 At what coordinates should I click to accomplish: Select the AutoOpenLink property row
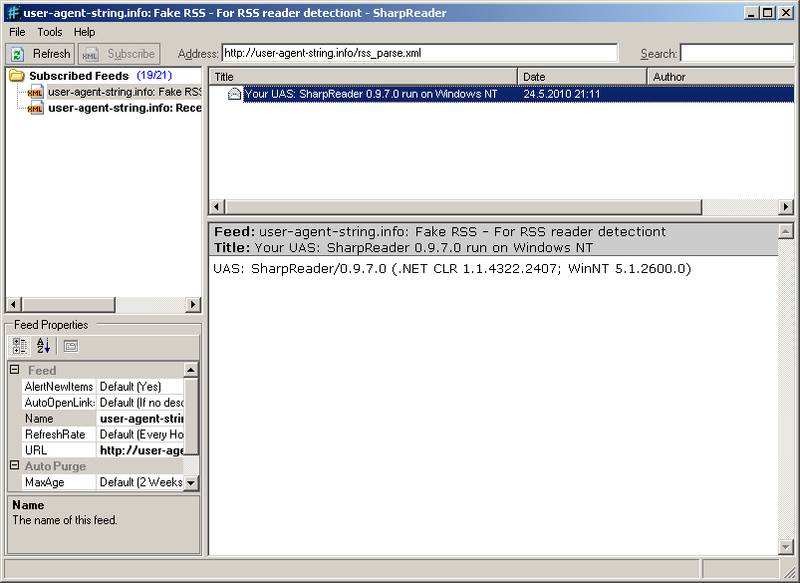point(103,402)
